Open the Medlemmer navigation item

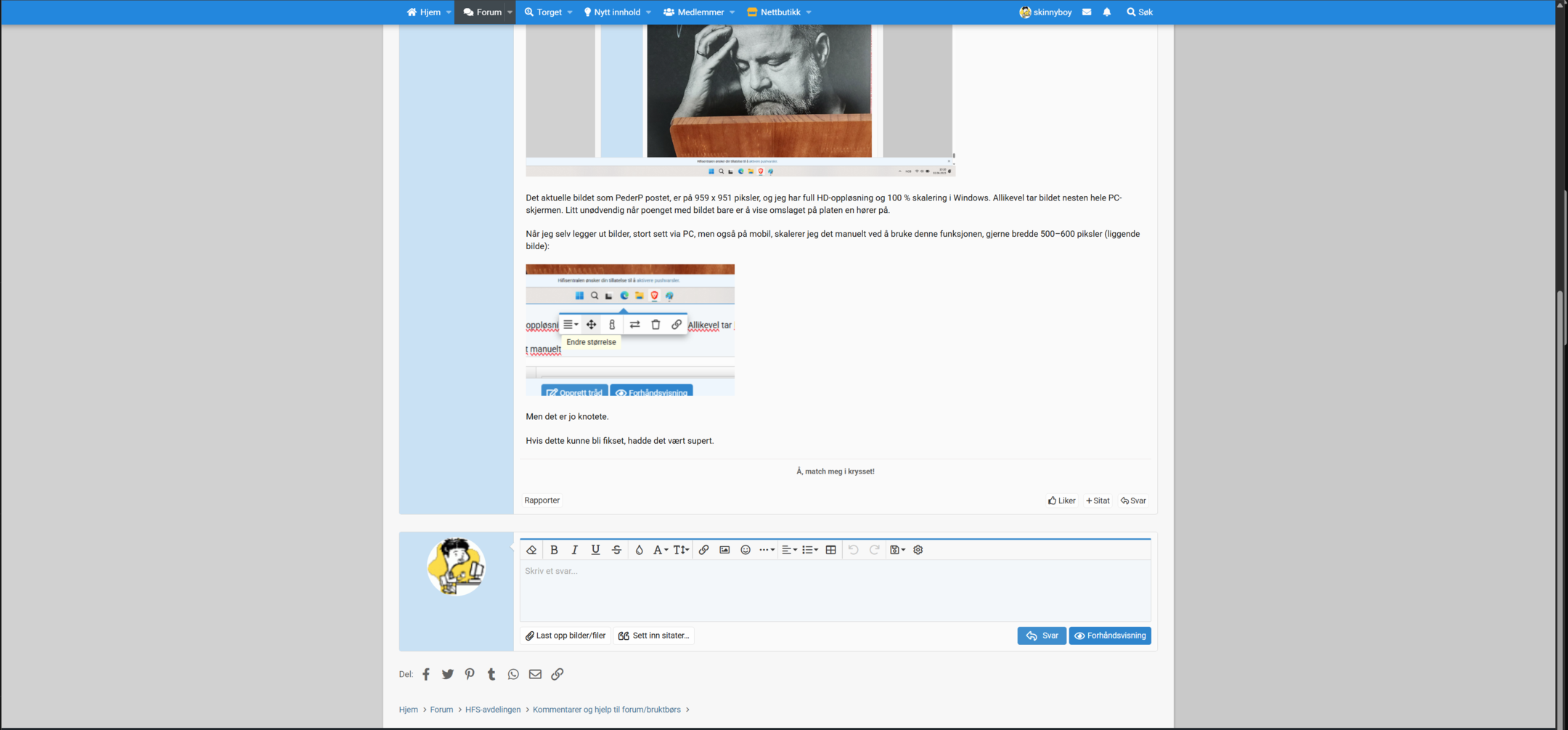tap(694, 12)
